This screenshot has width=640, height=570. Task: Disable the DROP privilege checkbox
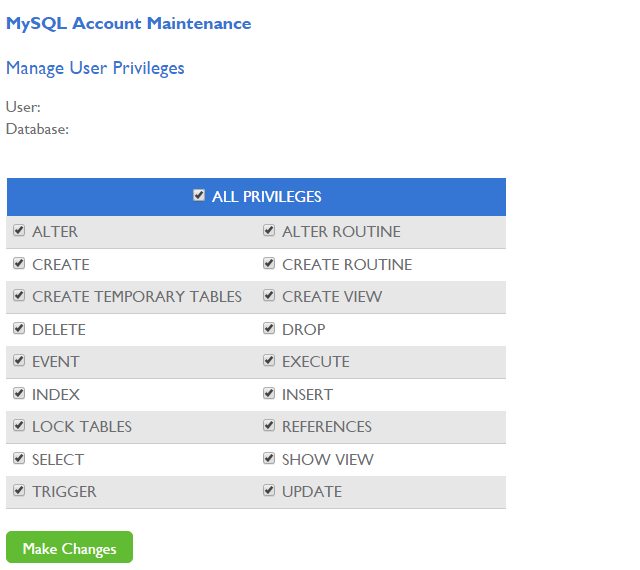tap(269, 328)
